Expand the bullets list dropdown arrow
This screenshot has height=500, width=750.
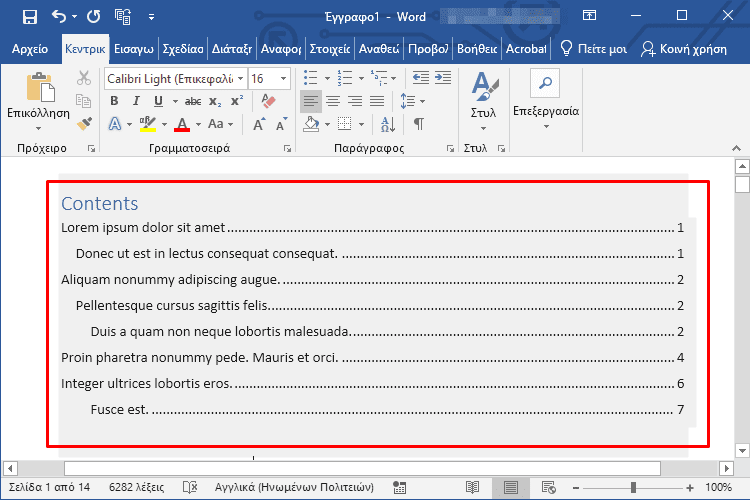pyautogui.click(x=327, y=78)
